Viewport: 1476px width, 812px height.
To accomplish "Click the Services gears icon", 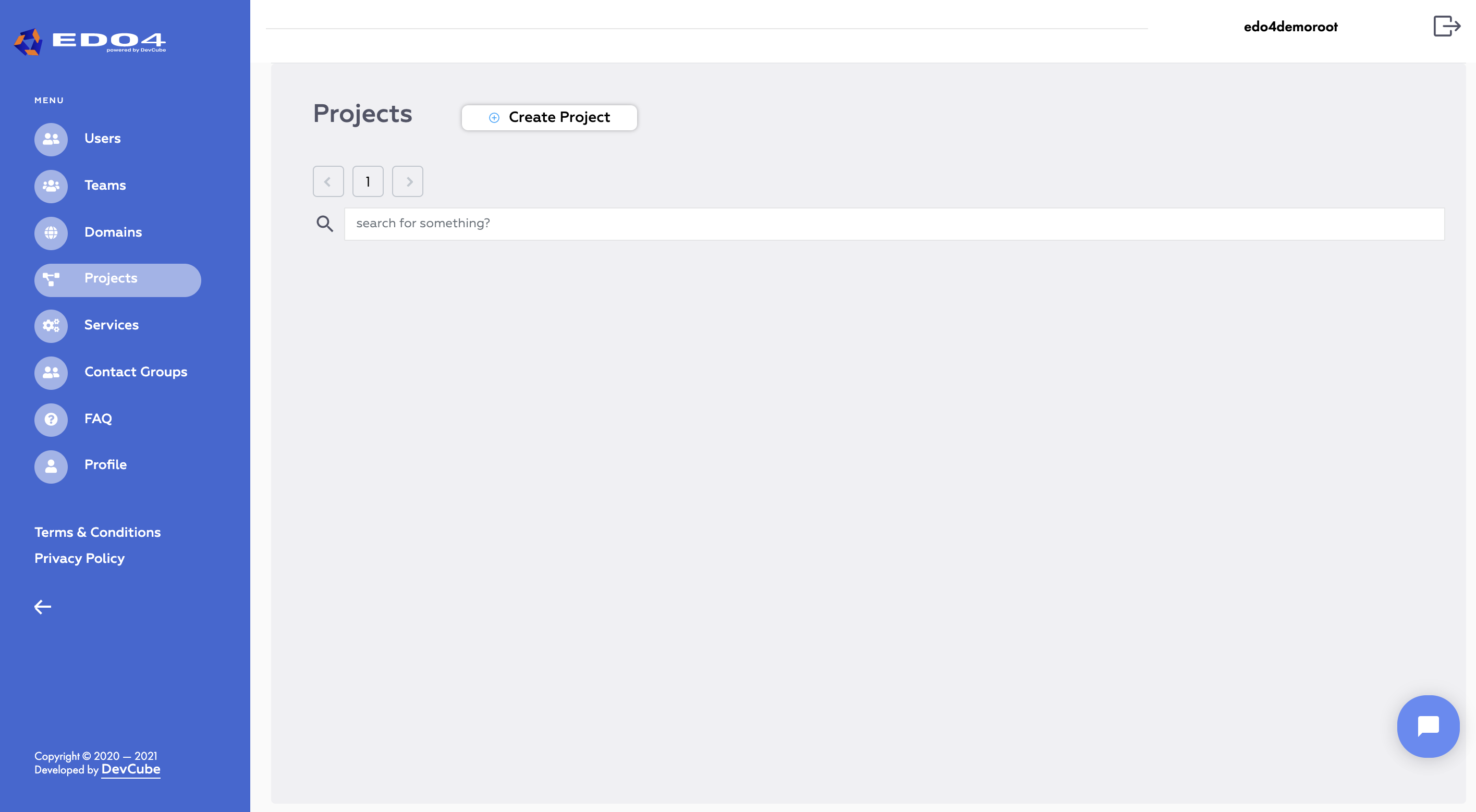I will click(51, 326).
